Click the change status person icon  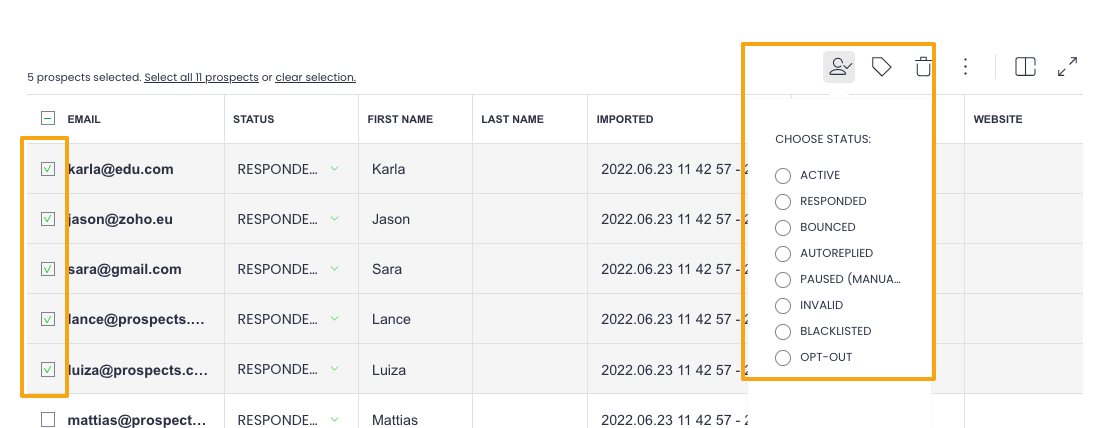tap(838, 67)
